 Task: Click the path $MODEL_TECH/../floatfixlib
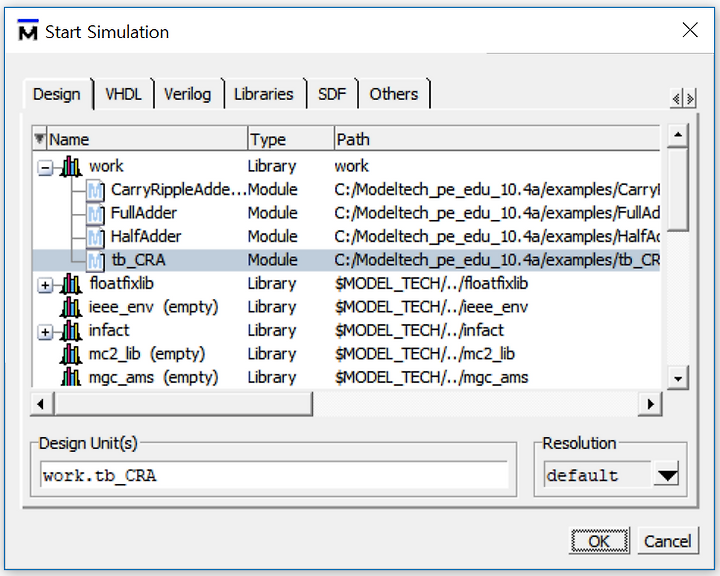coord(432,284)
